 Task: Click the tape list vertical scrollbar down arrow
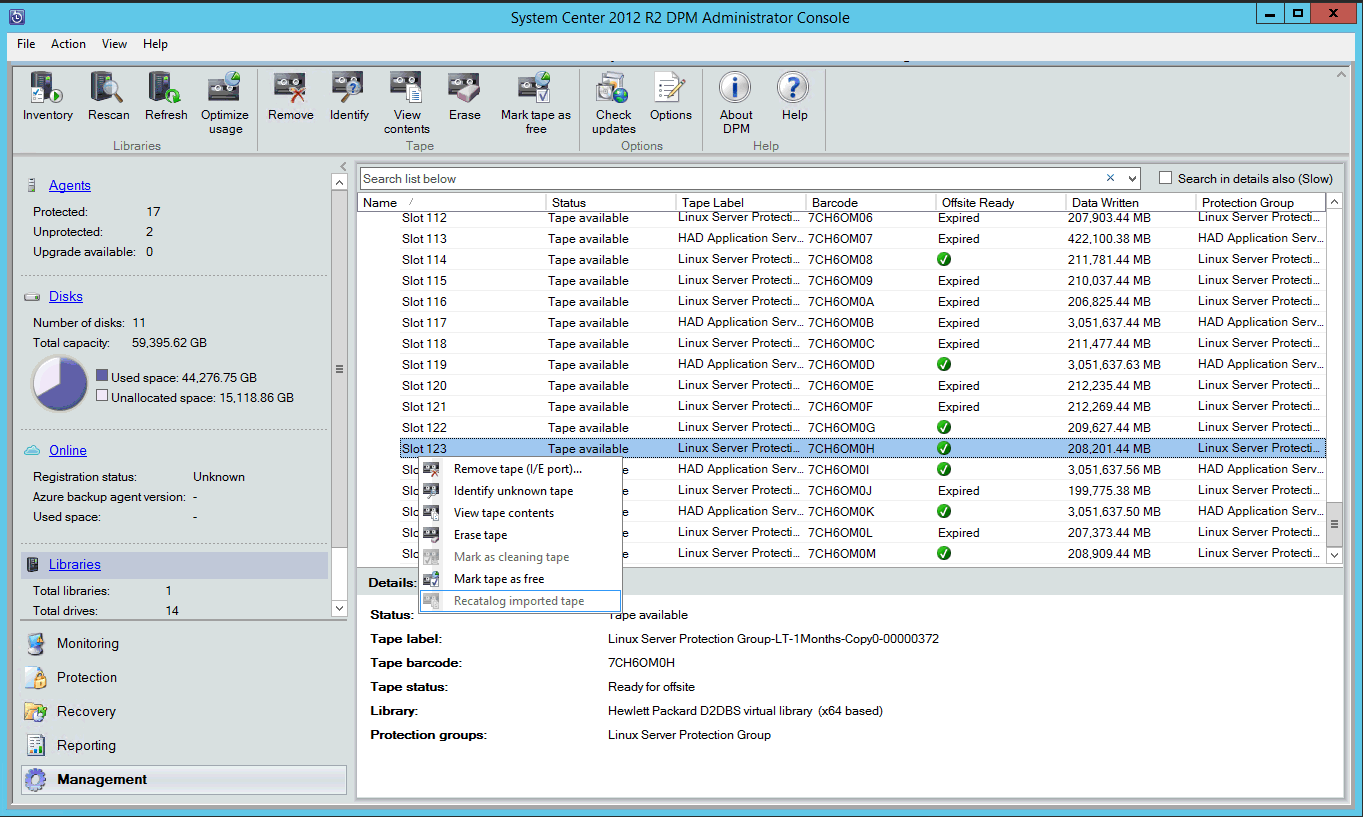tap(1334, 554)
